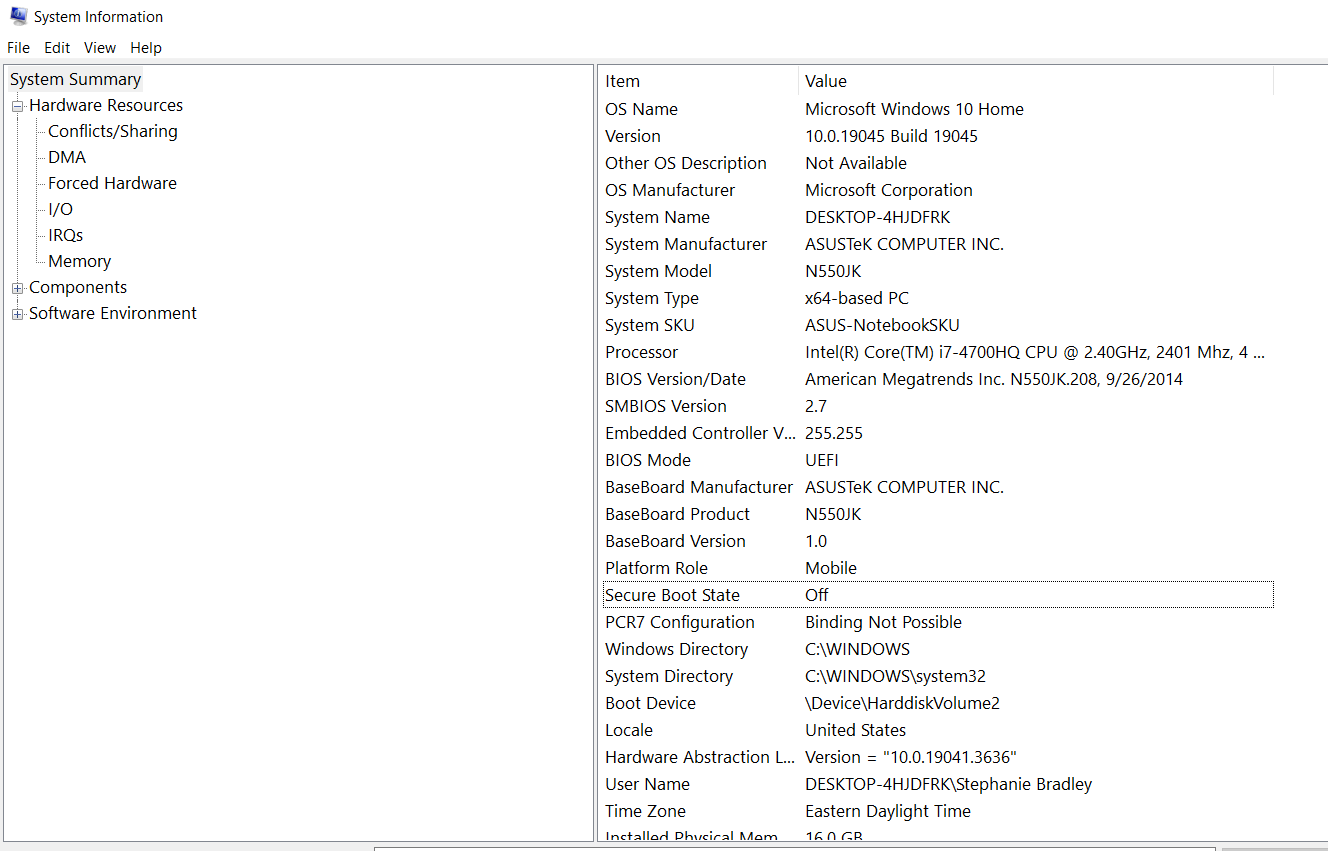Select the Memory tree item
1328x851 pixels.
(79, 260)
